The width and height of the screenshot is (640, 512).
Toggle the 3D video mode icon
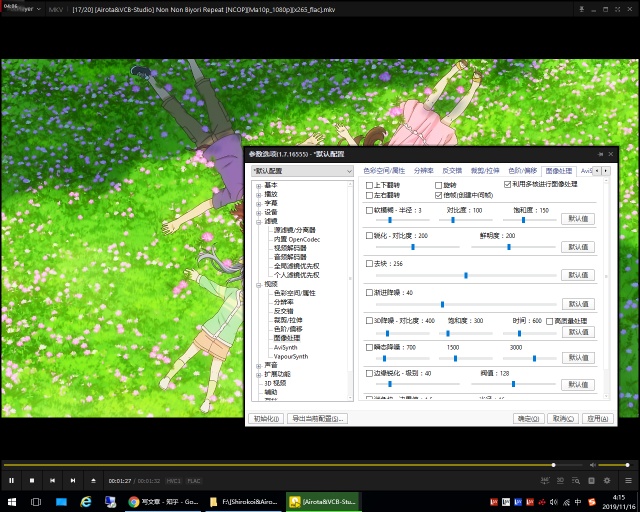point(560,481)
